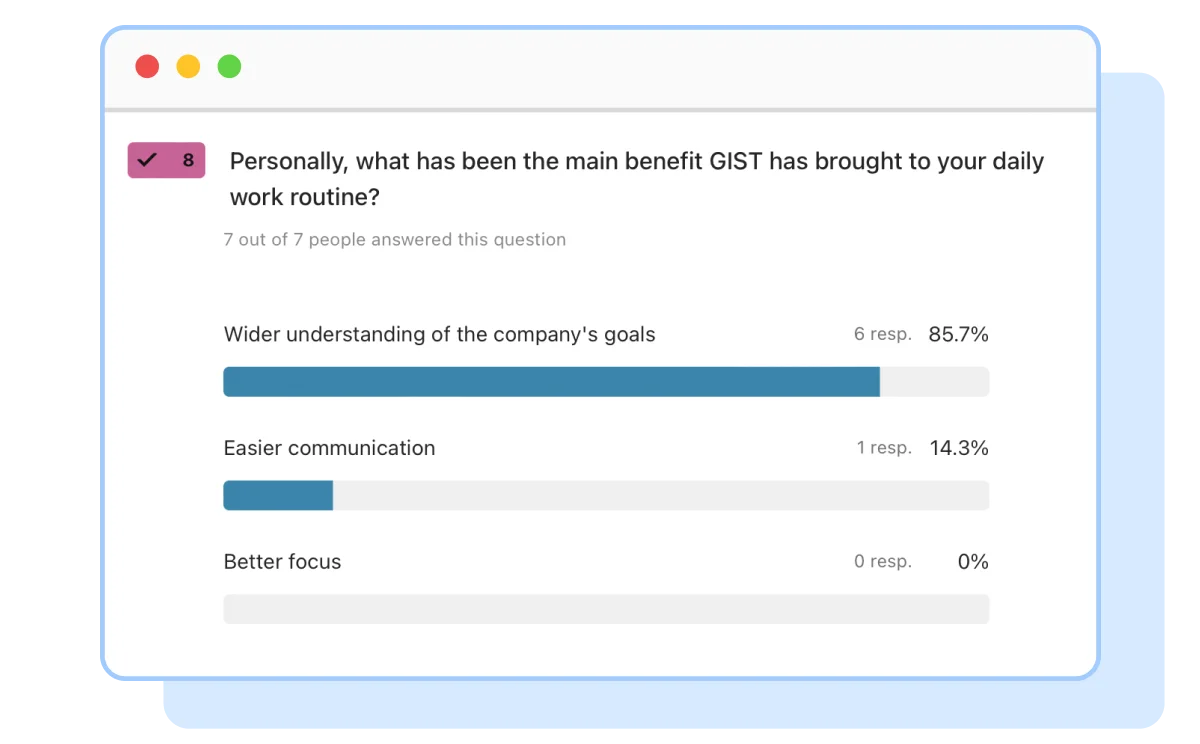The height and width of the screenshot is (744, 1200).
Task: Click '7 out of 7 people answered' text
Action: (395, 240)
